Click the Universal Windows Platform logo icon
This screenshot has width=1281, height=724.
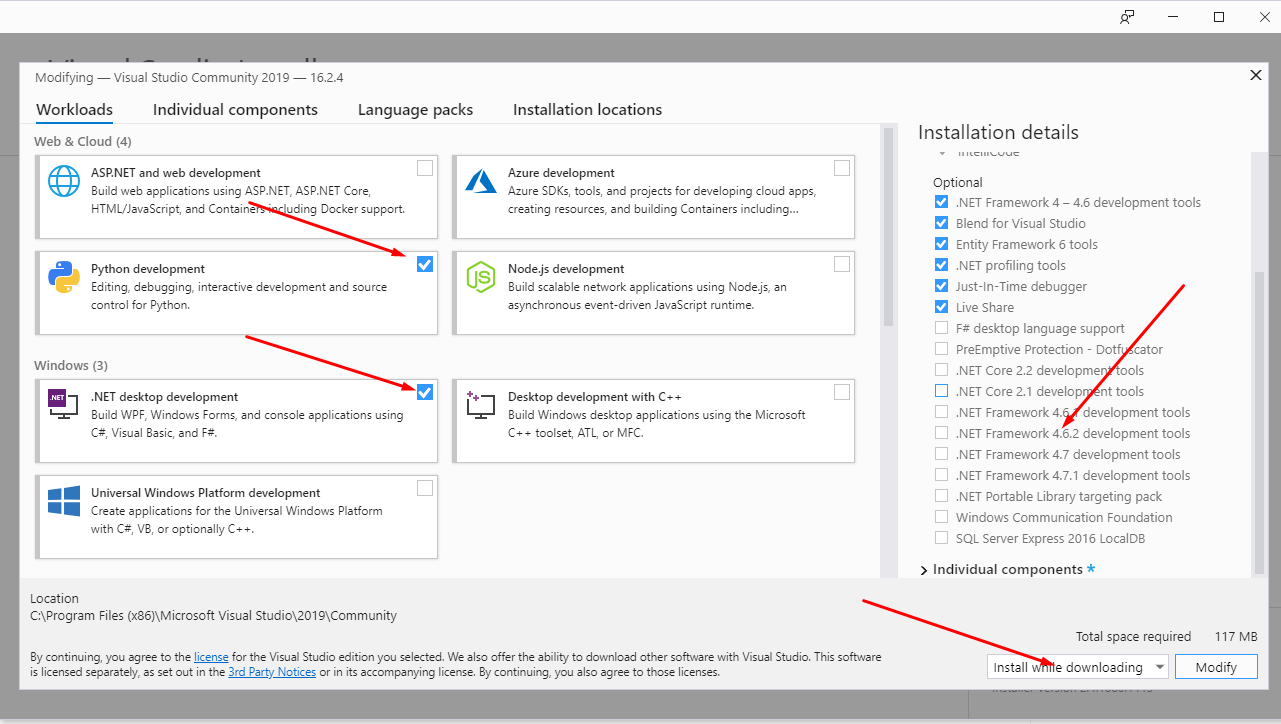(x=64, y=501)
